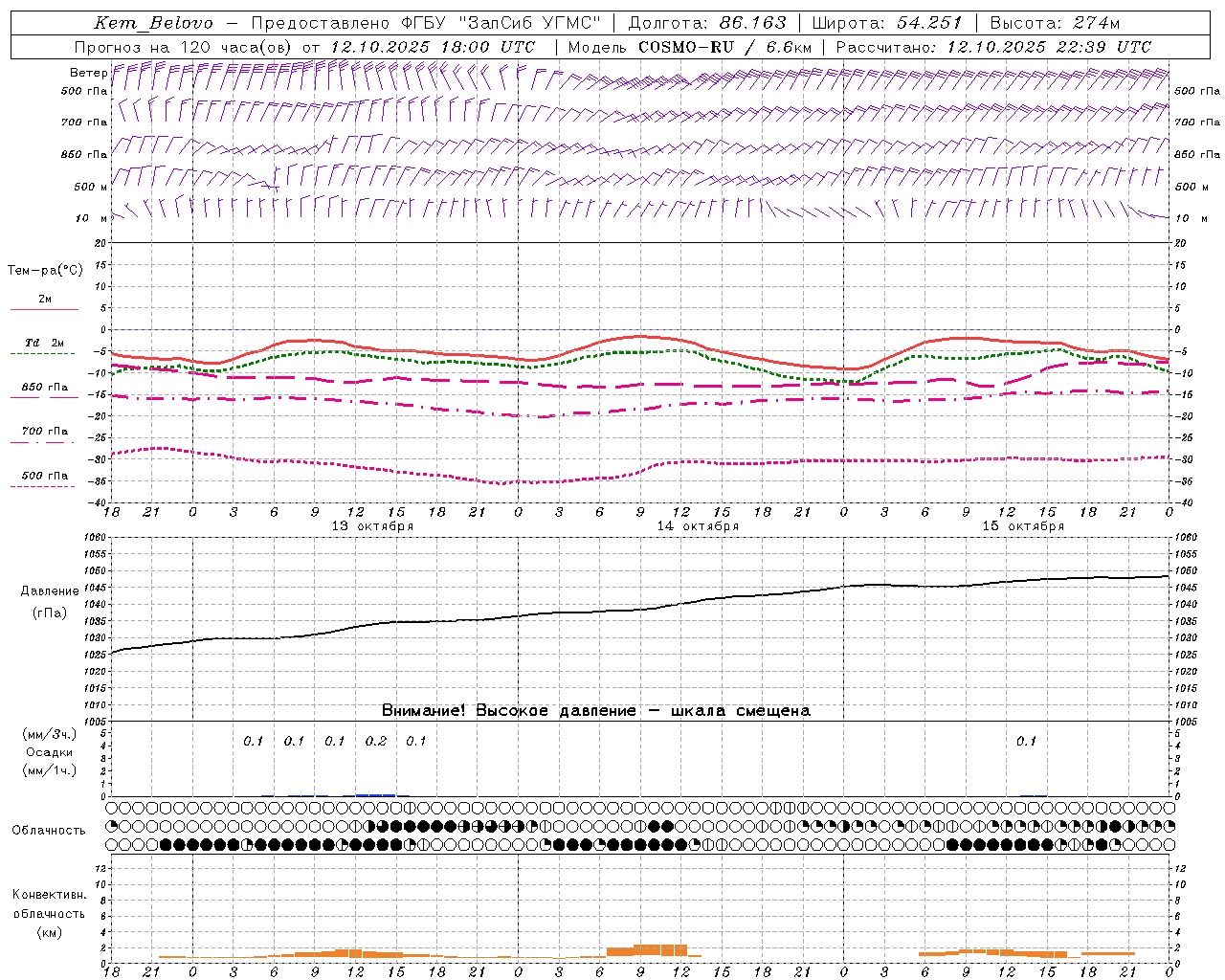Click the Долгота: 86.163 value
This screenshot has height=980, width=1225.
click(x=706, y=23)
